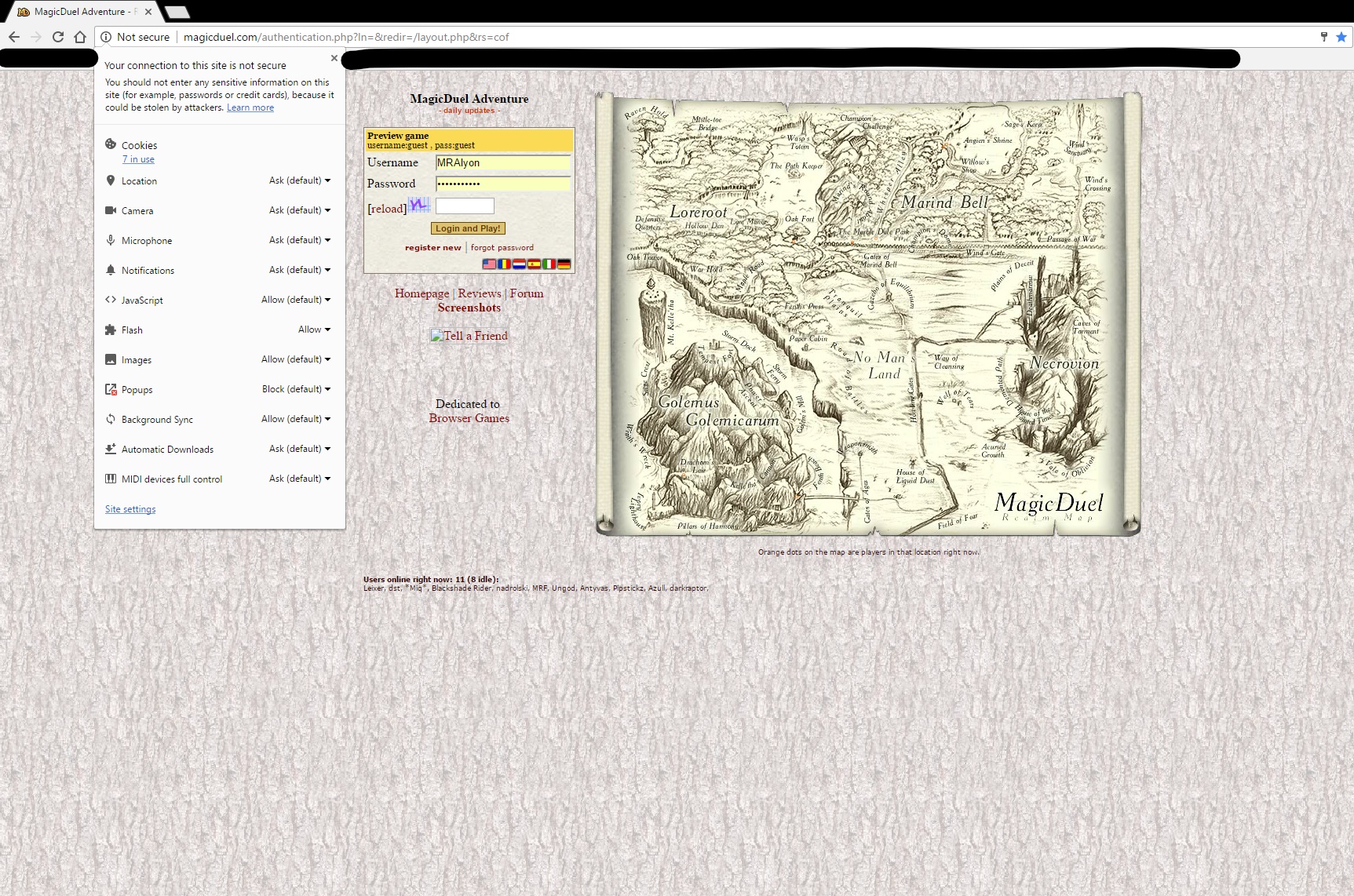Open the Location permission dropdown
Screen dimensions: 1354x896
coord(300,180)
